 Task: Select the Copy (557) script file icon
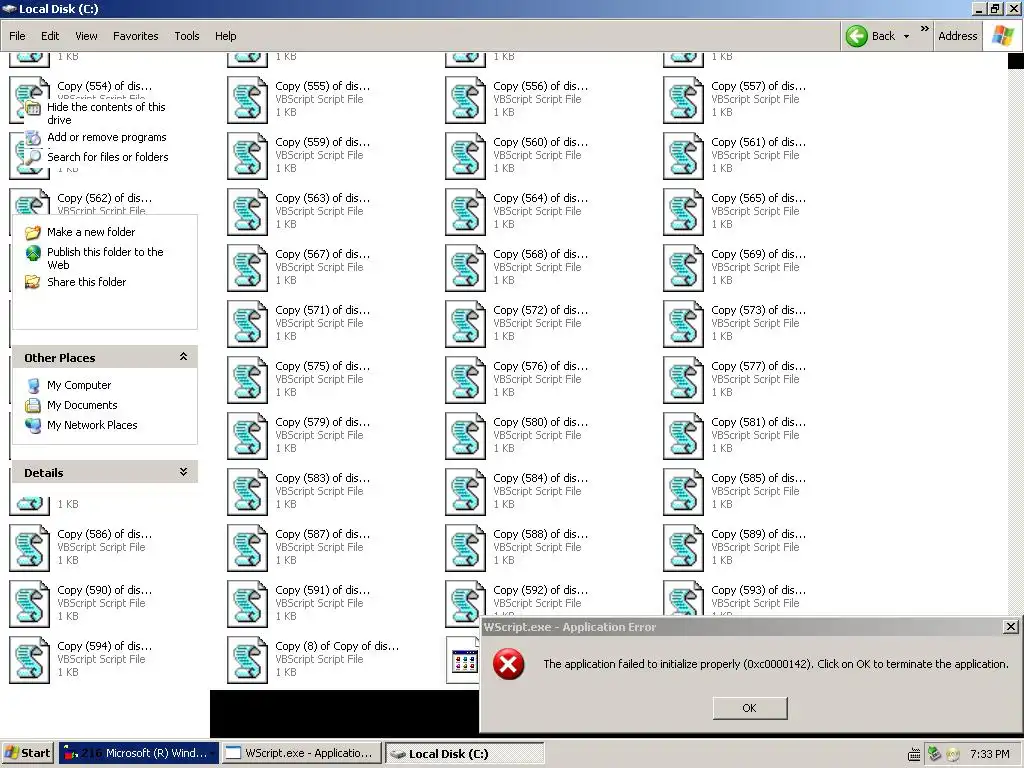(684, 100)
